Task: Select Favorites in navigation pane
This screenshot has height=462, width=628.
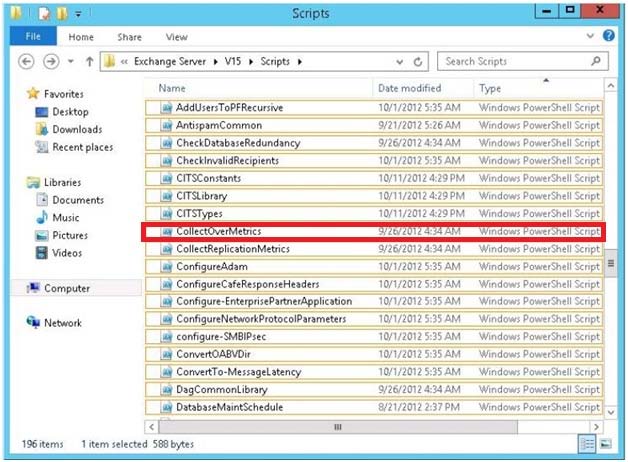Action: 64,94
